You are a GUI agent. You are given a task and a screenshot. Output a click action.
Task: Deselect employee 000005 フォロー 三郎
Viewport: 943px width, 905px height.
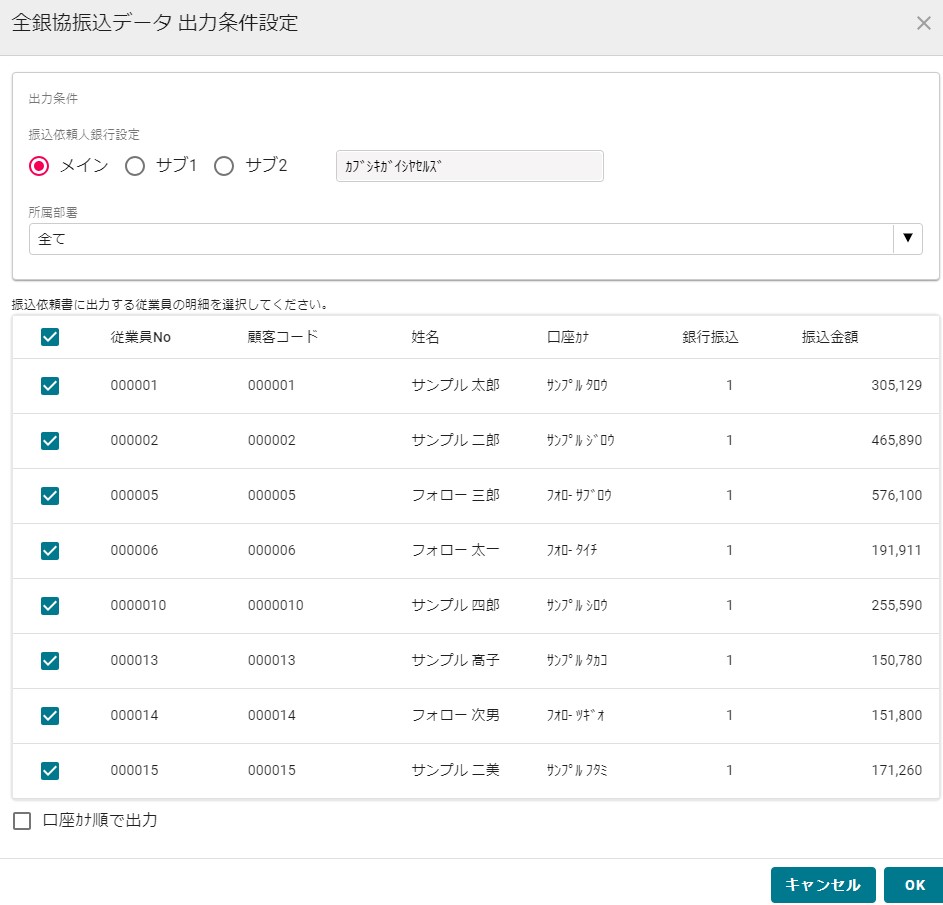coord(50,495)
